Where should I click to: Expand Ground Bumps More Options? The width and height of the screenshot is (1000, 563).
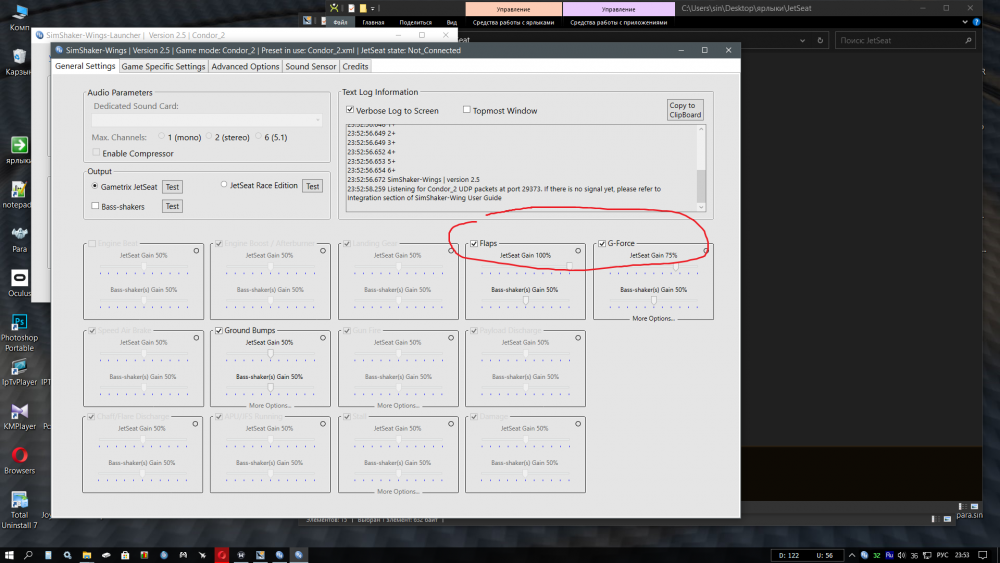click(270, 406)
